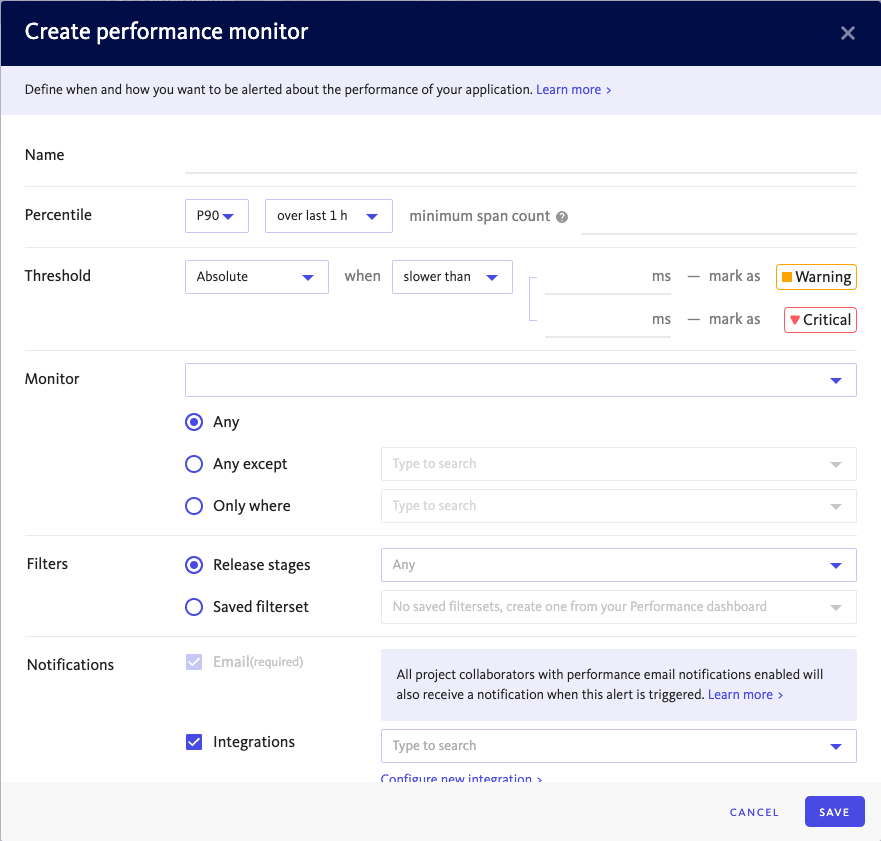Click into the Name input field
The image size is (881, 841).
coord(520,157)
